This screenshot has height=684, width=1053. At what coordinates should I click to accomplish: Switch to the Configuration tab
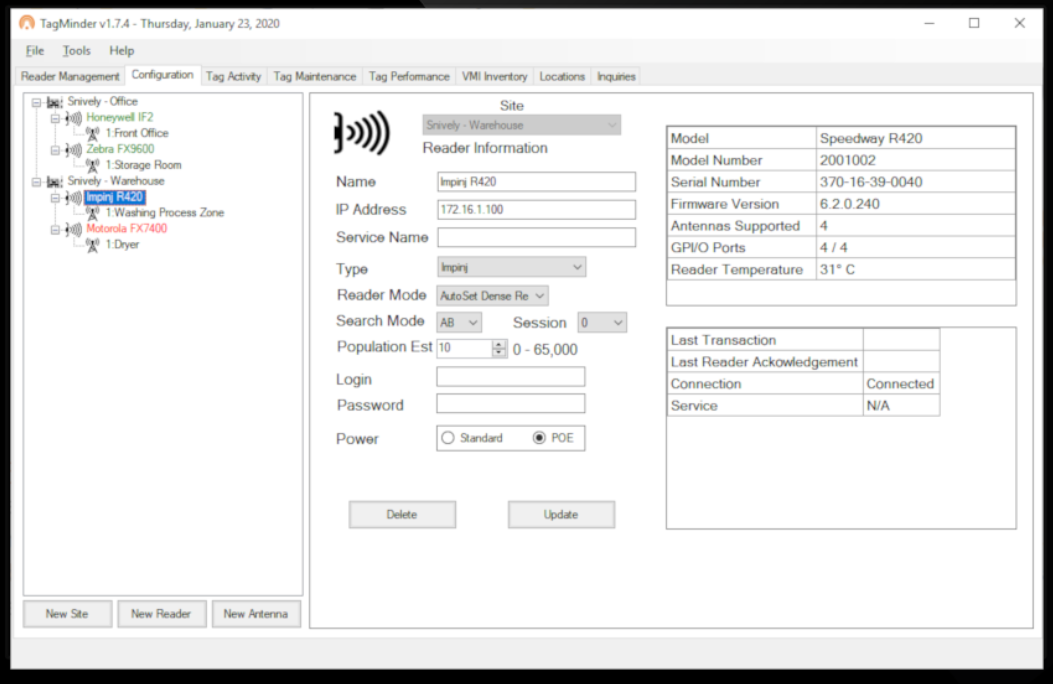click(x=163, y=75)
